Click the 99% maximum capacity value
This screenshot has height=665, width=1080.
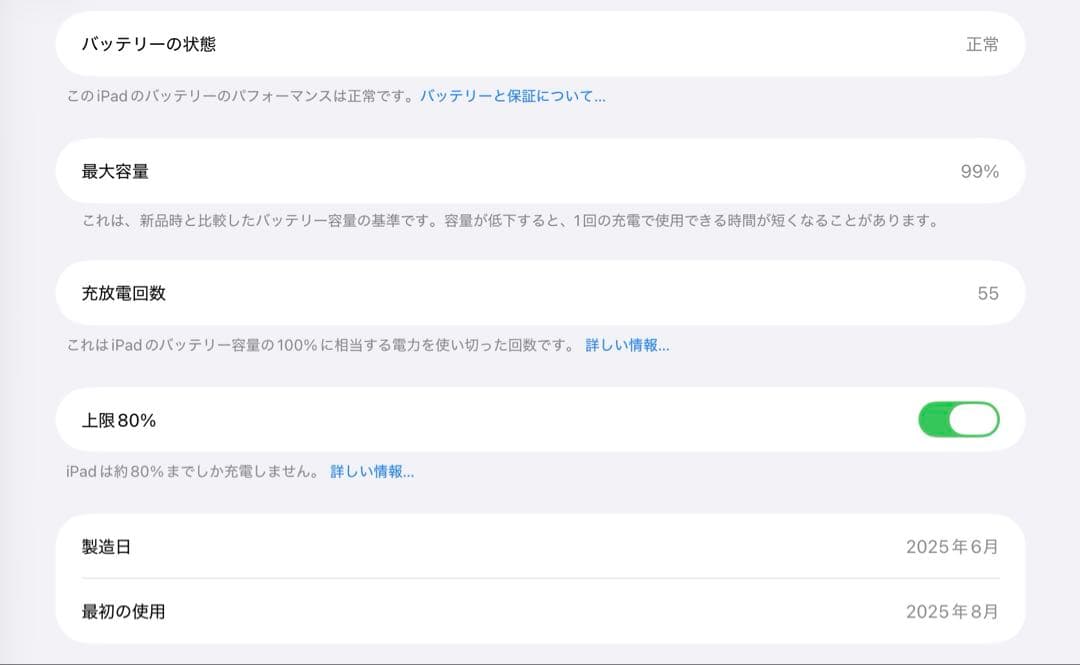[x=979, y=171]
